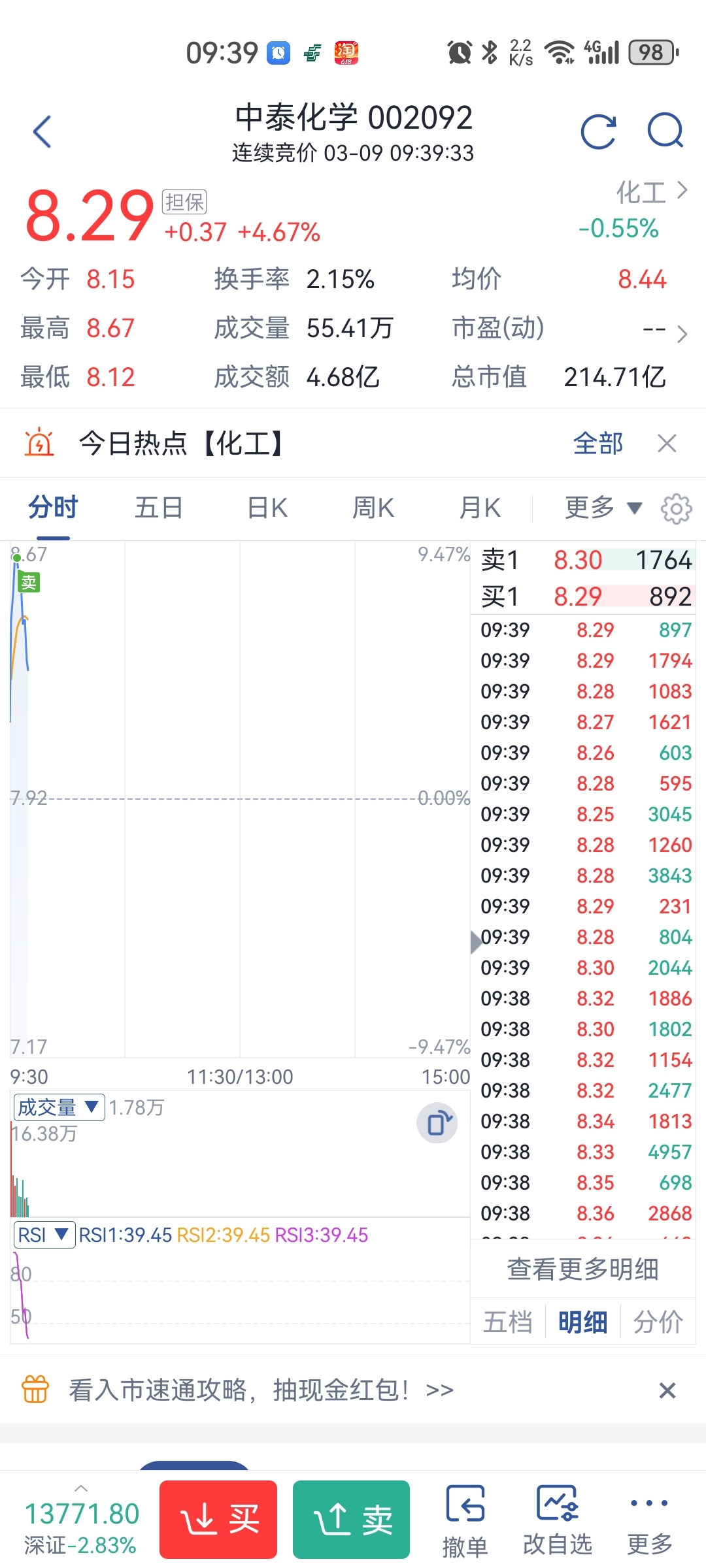The height and width of the screenshot is (1568, 706).
Task: Switch to the 日K tab
Action: tap(267, 508)
